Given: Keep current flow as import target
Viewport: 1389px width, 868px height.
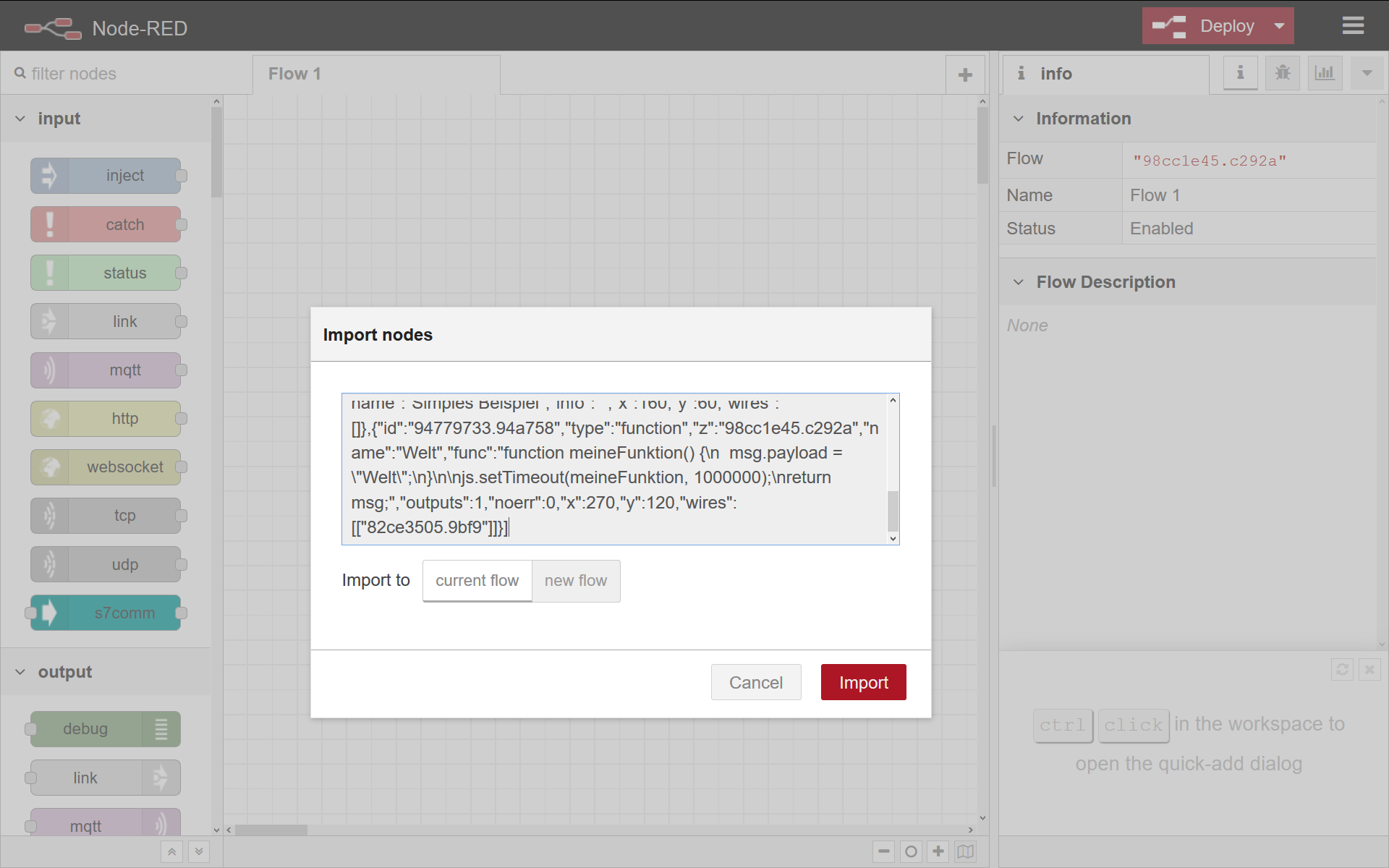Looking at the screenshot, I should tap(477, 581).
